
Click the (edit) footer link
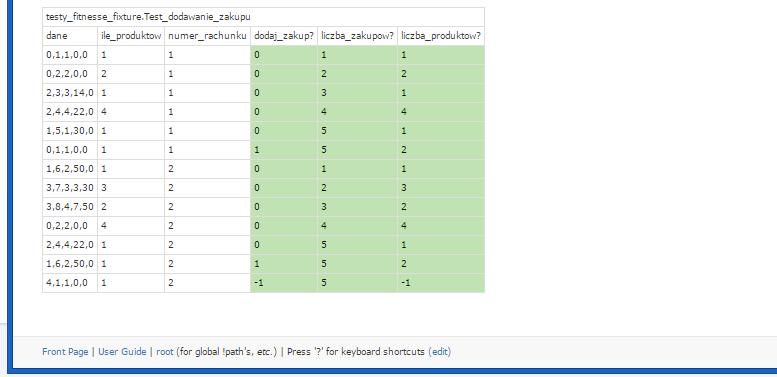(x=440, y=352)
